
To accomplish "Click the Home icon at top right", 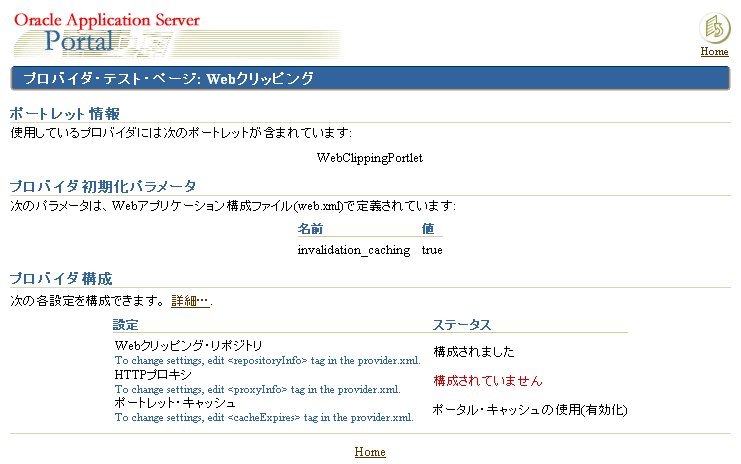I will pyautogui.click(x=715, y=28).
